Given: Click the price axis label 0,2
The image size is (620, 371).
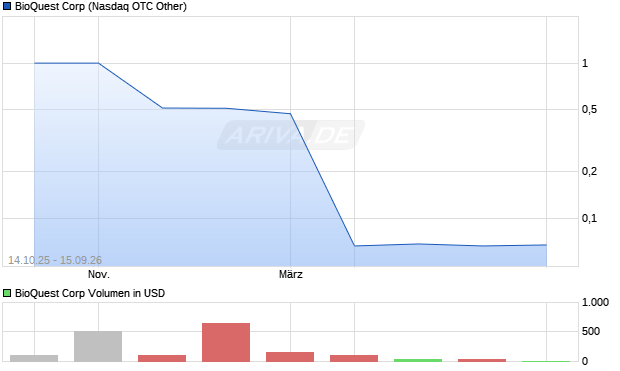Looking at the screenshot, I should pos(589,171).
